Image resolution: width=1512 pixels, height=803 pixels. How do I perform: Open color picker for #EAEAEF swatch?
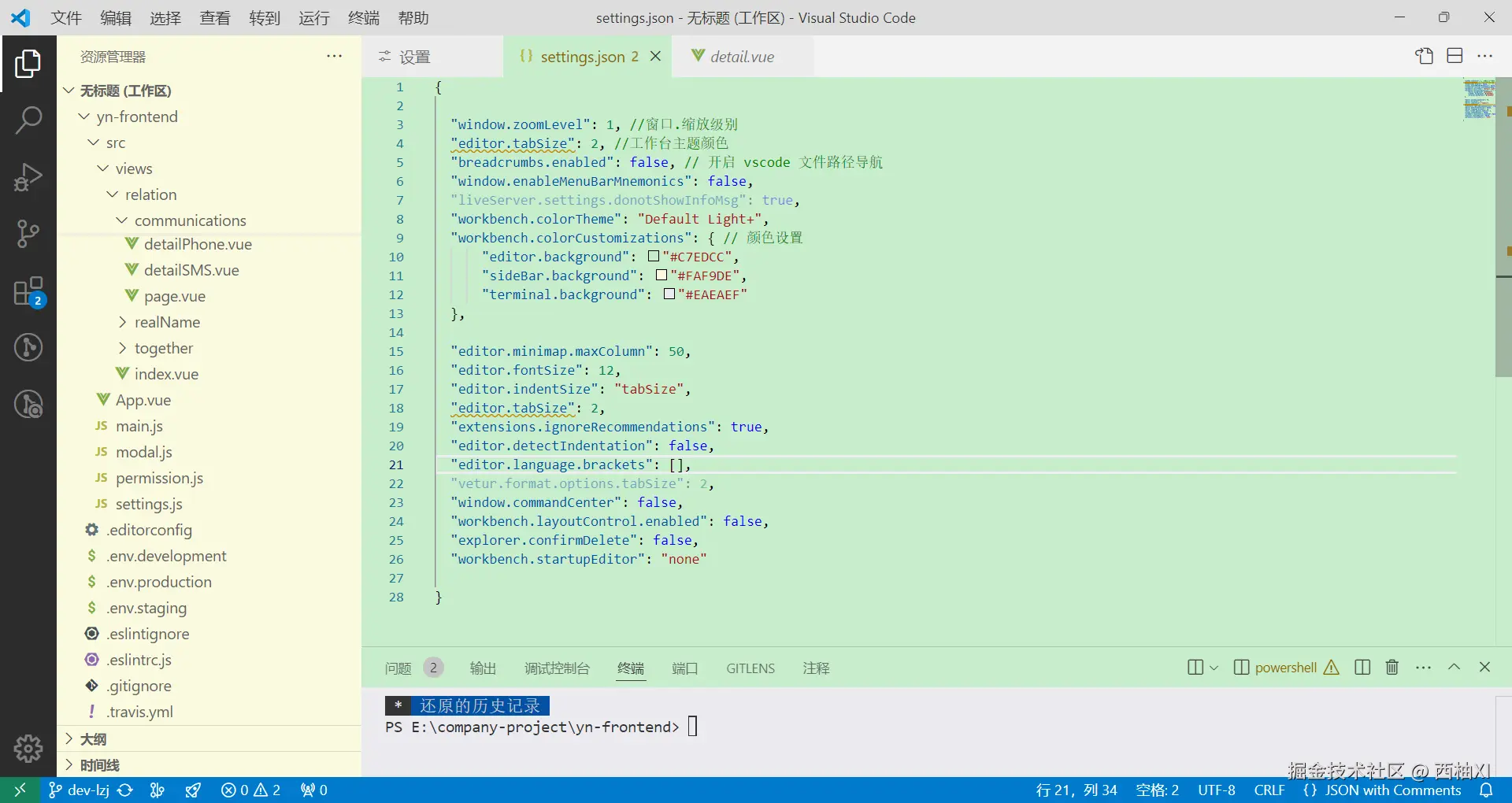pos(669,294)
